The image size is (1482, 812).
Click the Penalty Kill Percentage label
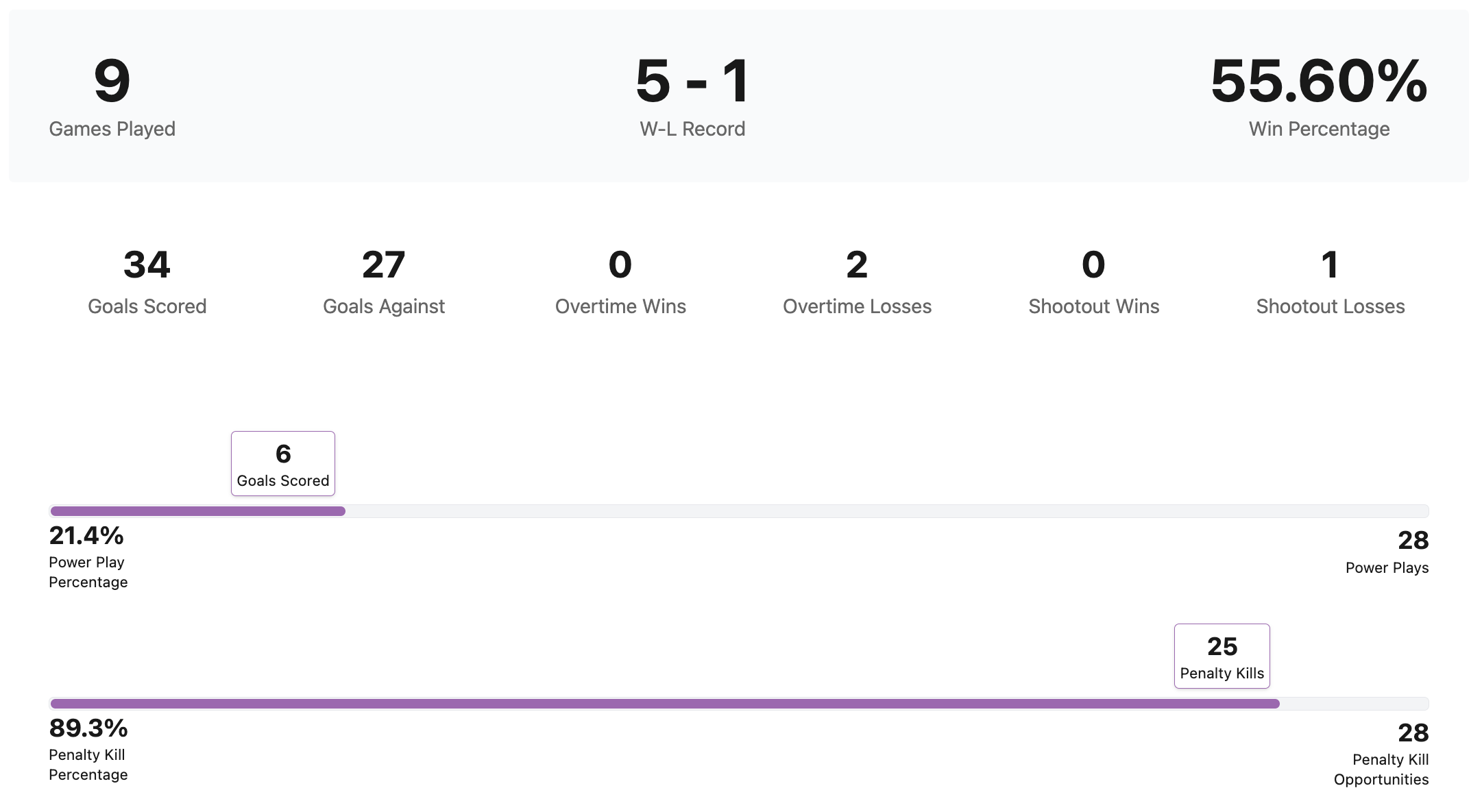tap(88, 765)
